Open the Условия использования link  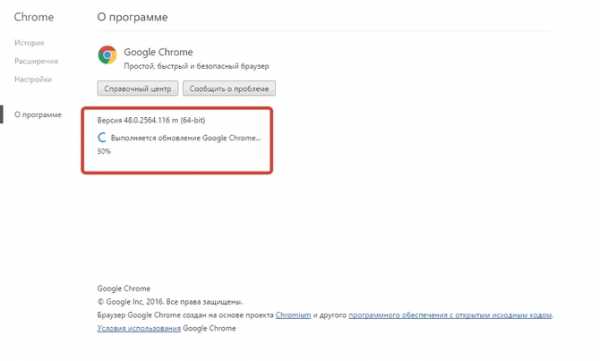[139, 328]
